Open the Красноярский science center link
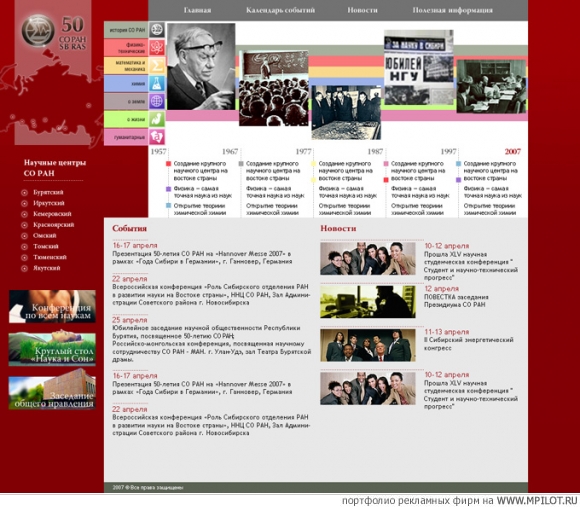The height and width of the screenshot is (508, 580). point(54,225)
